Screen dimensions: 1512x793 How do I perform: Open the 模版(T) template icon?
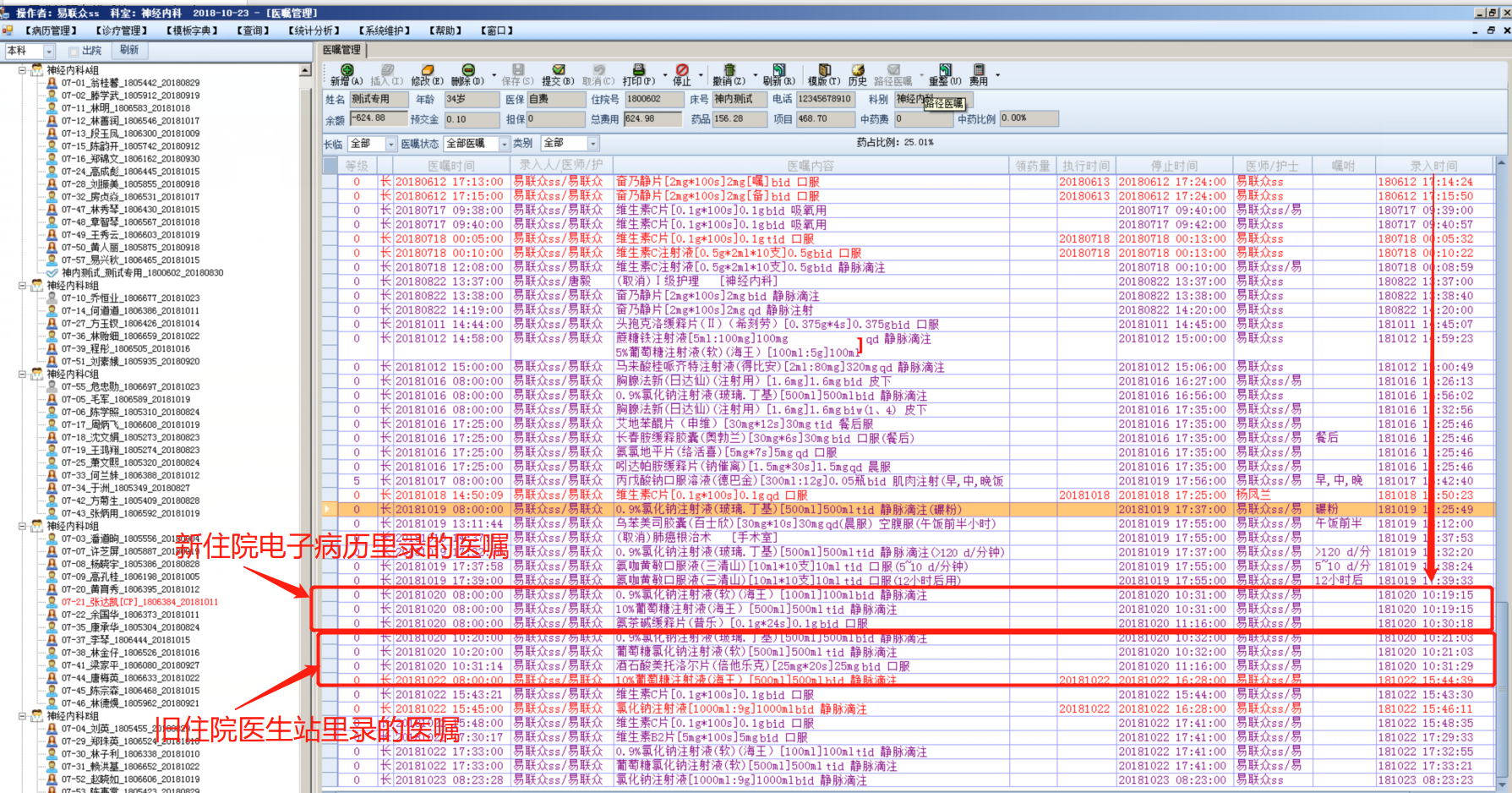click(x=824, y=70)
